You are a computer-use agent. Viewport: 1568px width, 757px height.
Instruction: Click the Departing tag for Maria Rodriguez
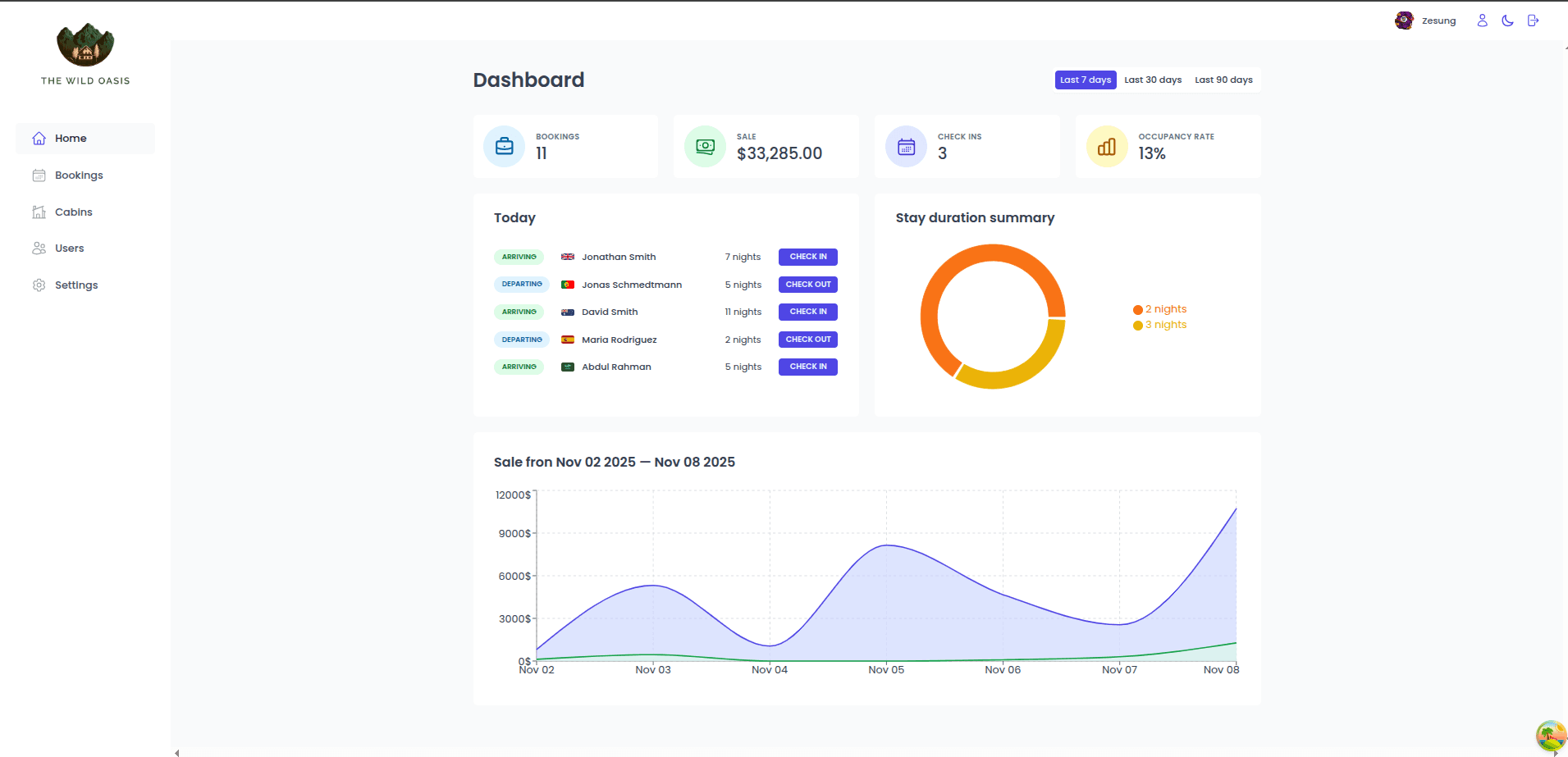[x=522, y=340]
